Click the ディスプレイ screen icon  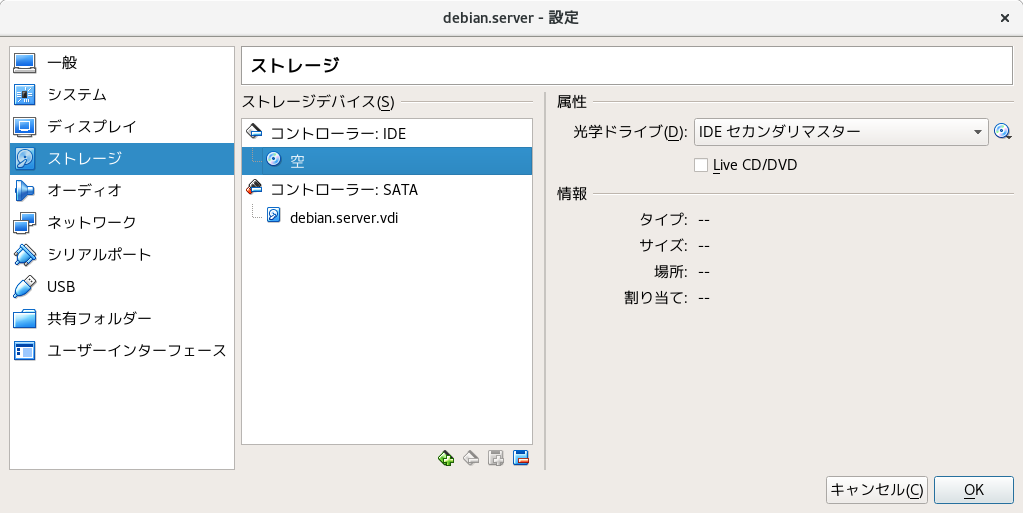[25, 127]
